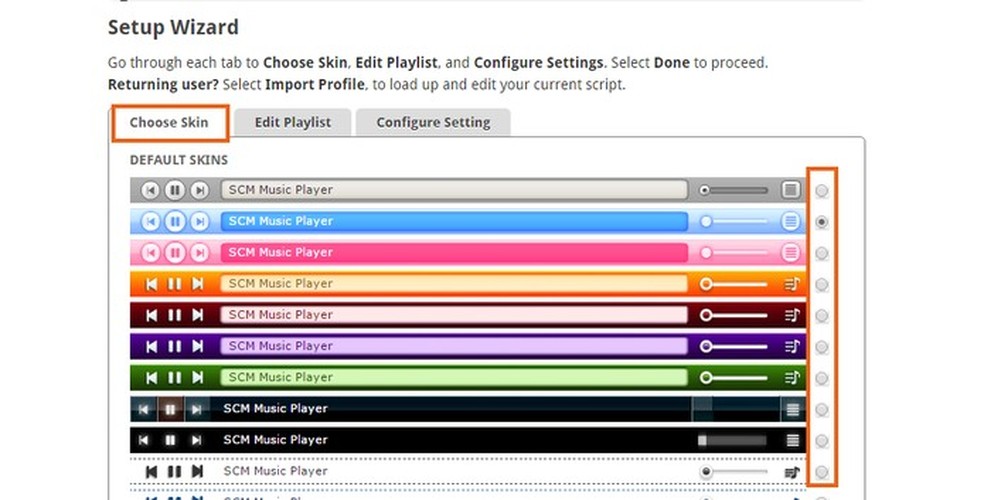Click the Setup Wizard heading
Viewport: 984px width, 500px height.
click(x=173, y=28)
